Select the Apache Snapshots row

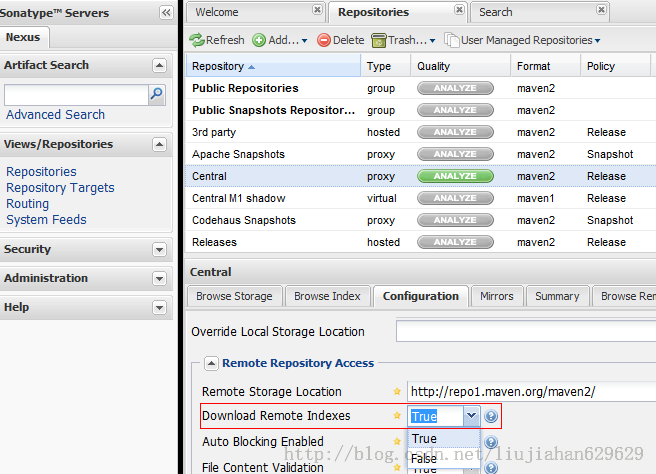420,154
